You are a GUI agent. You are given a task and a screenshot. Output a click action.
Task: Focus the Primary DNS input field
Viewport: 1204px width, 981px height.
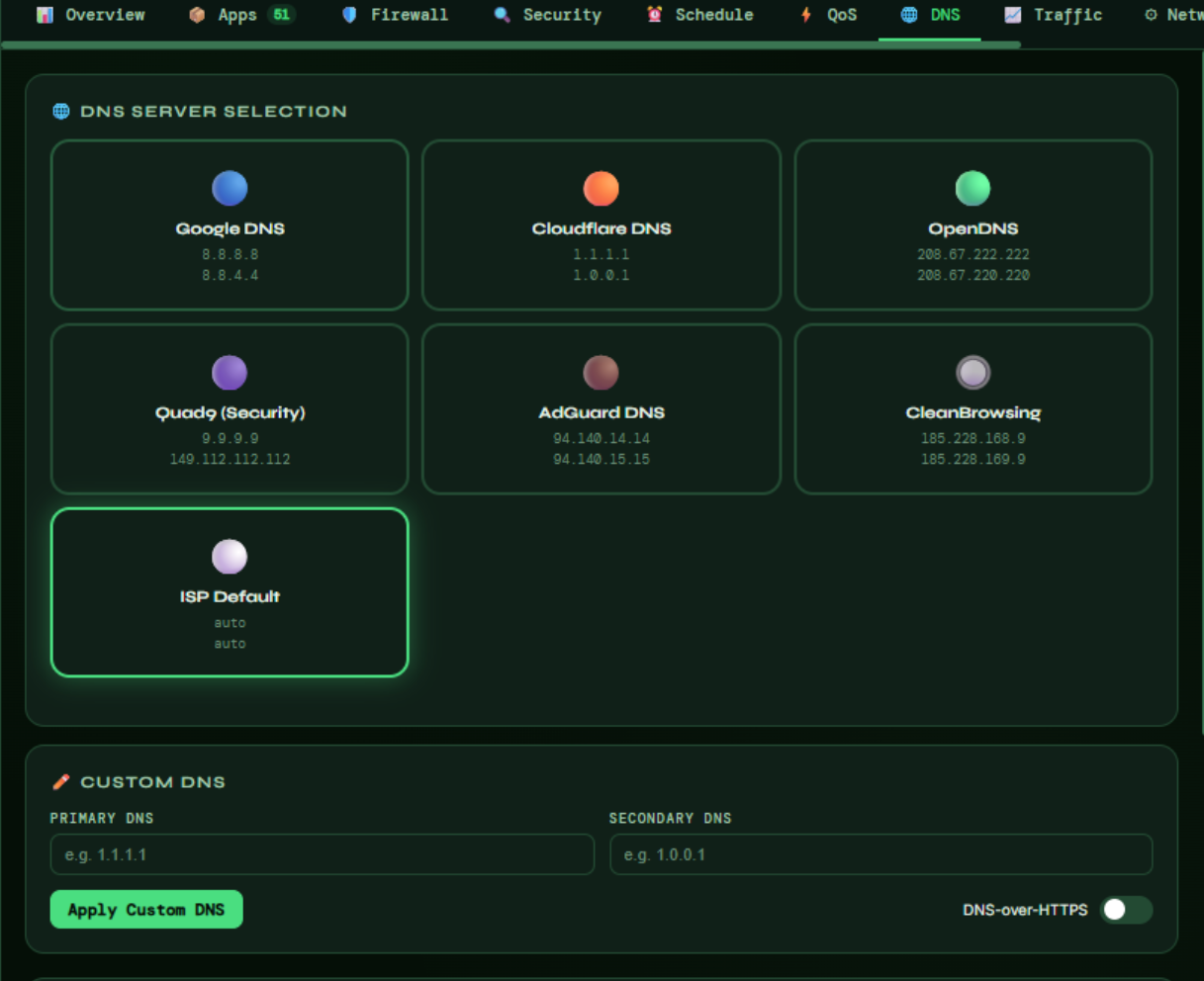[323, 854]
